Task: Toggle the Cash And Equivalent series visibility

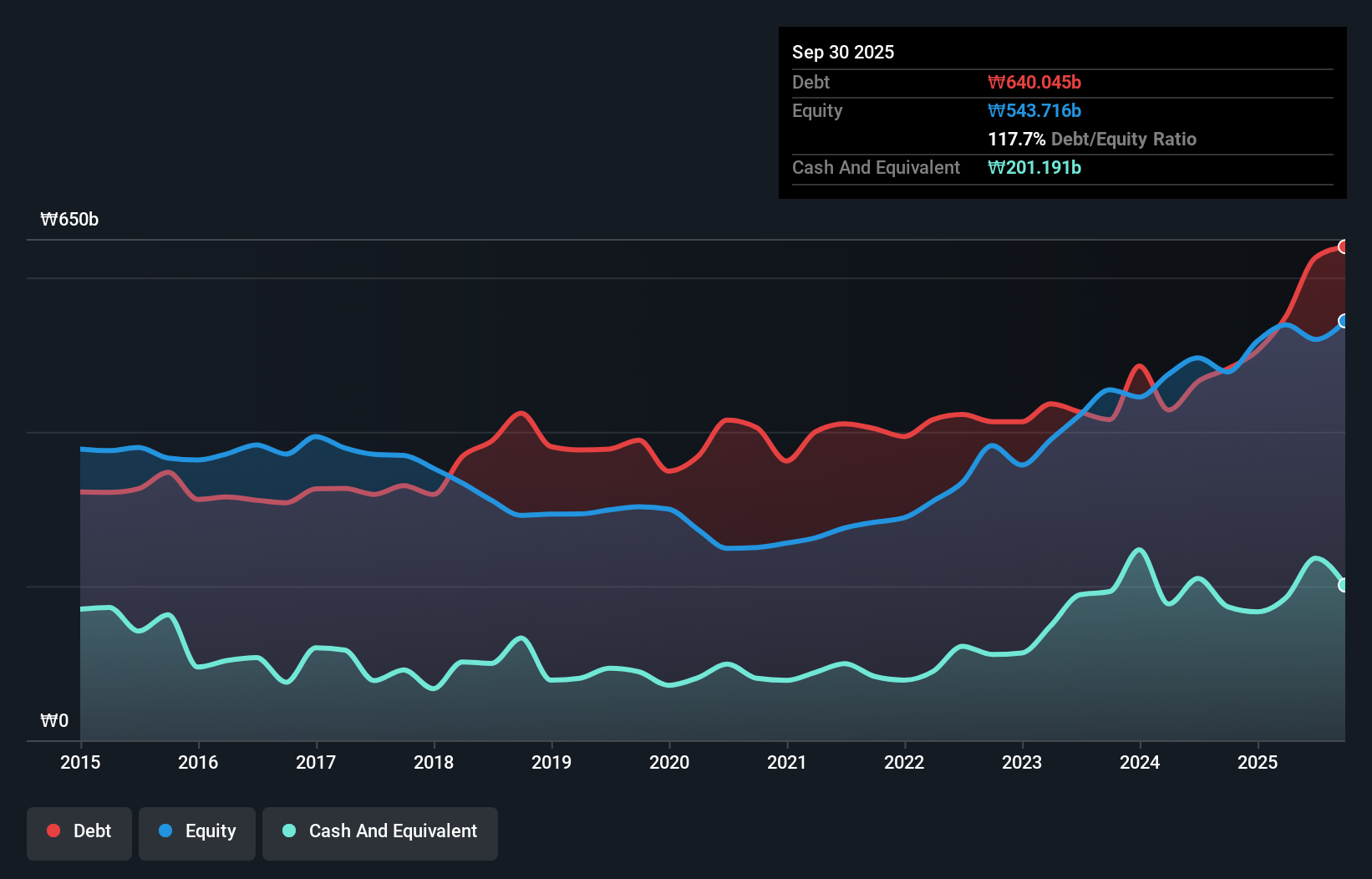Action: coord(380,831)
